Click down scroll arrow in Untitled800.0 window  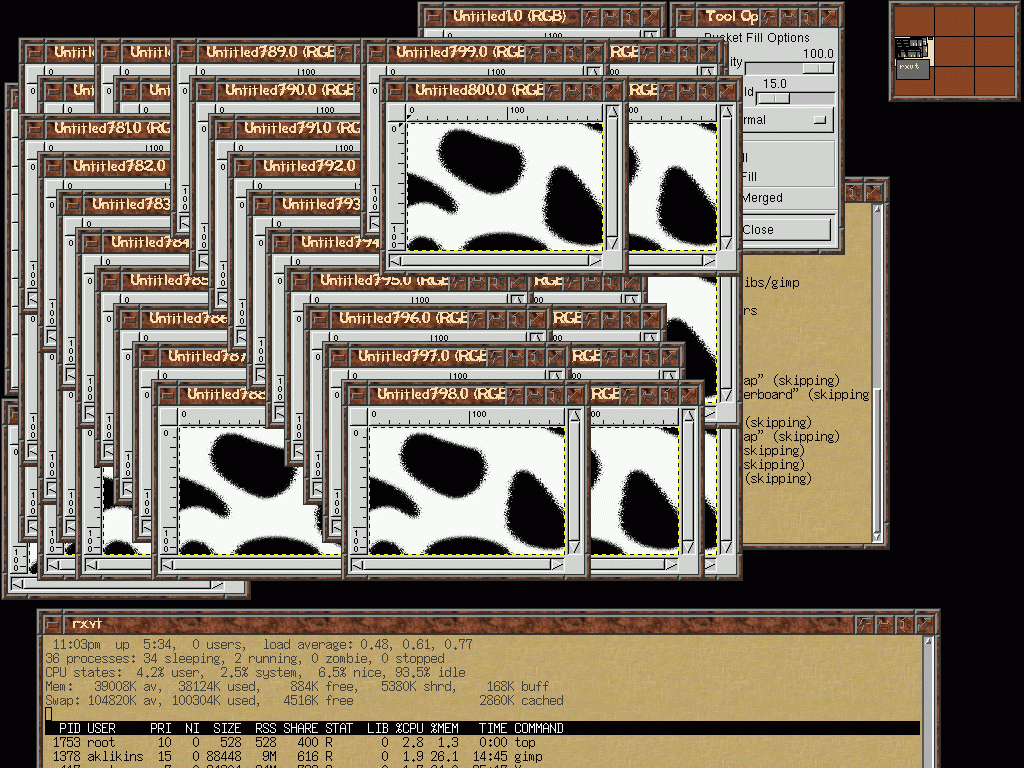(612, 243)
